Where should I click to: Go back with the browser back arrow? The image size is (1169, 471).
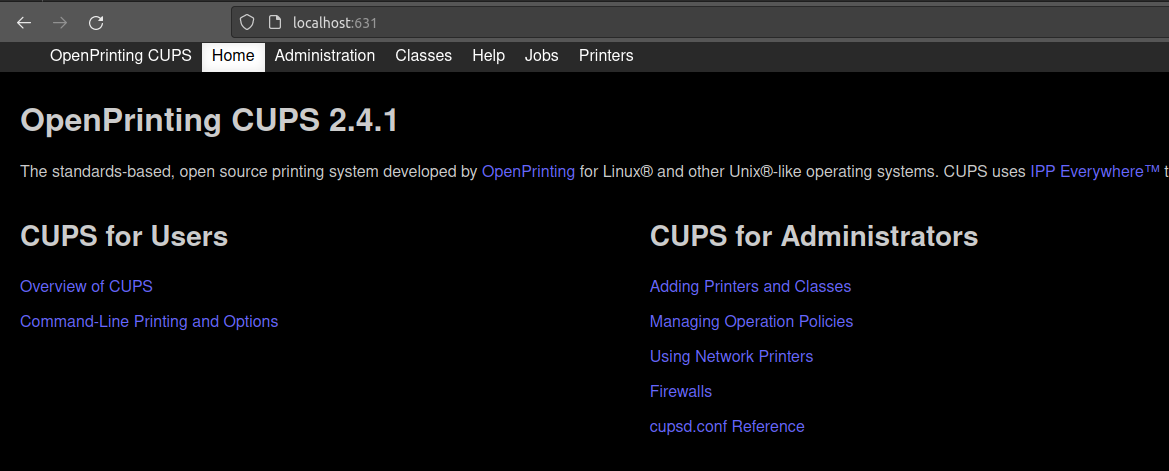(24, 22)
